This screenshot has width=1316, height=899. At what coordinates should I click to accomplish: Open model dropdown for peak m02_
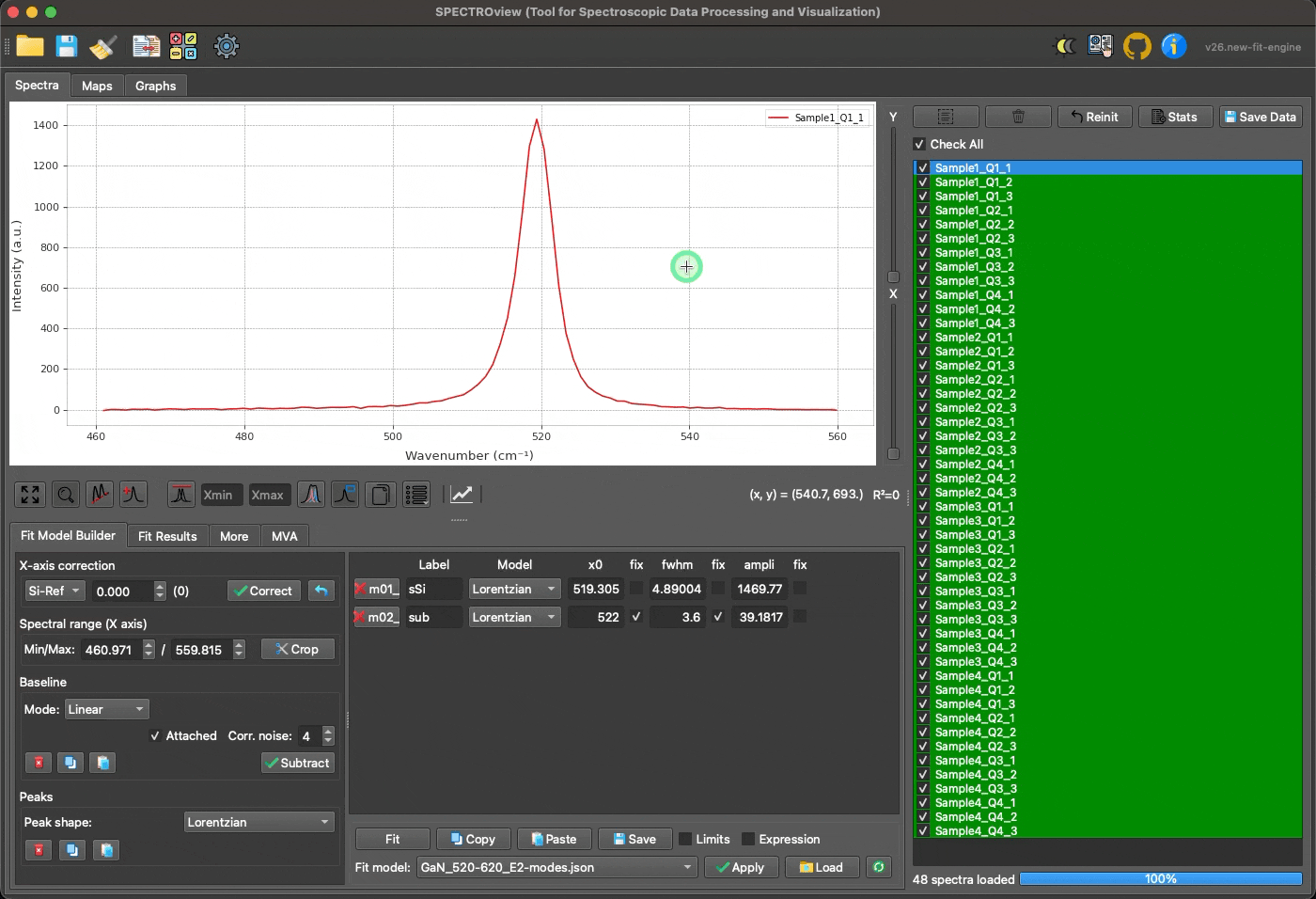point(514,617)
